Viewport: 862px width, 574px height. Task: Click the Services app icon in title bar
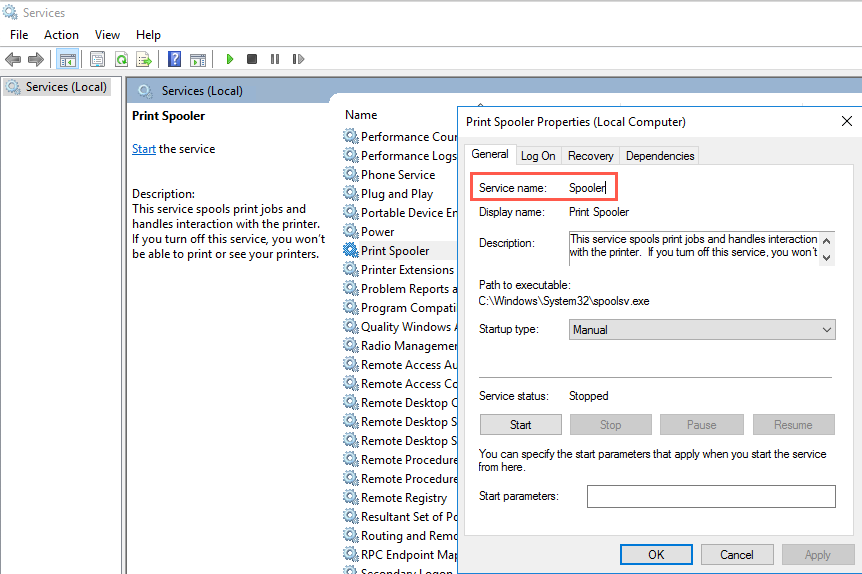tap(10, 12)
